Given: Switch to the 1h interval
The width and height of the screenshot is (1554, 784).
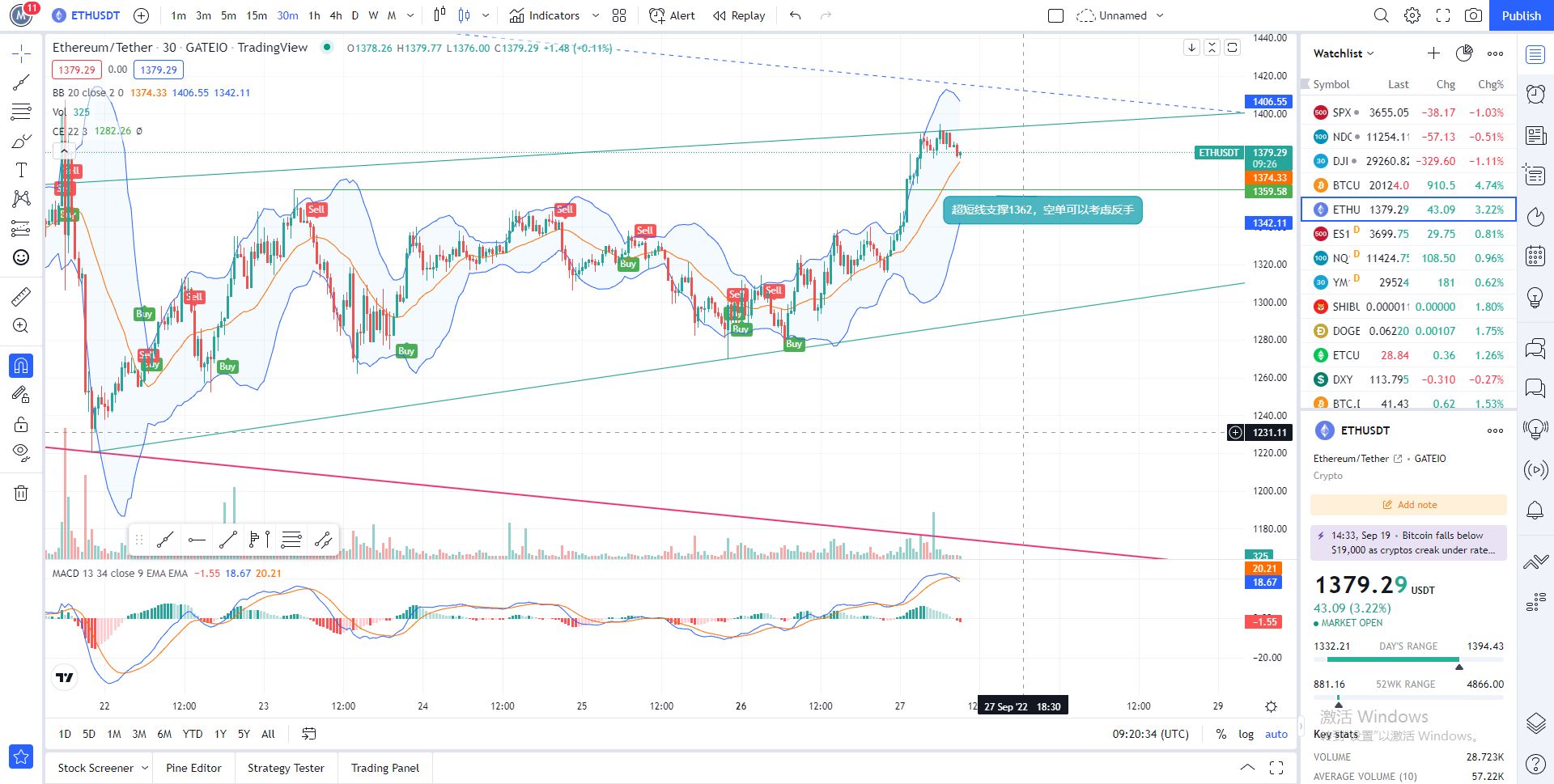Looking at the screenshot, I should click(314, 15).
